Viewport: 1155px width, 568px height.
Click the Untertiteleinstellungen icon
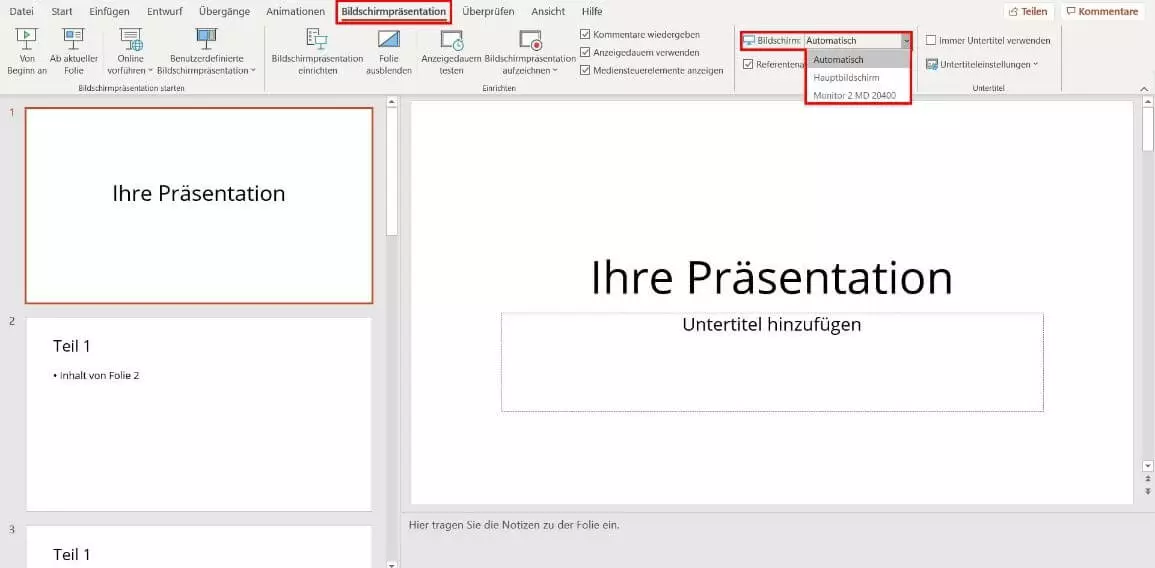click(932, 64)
